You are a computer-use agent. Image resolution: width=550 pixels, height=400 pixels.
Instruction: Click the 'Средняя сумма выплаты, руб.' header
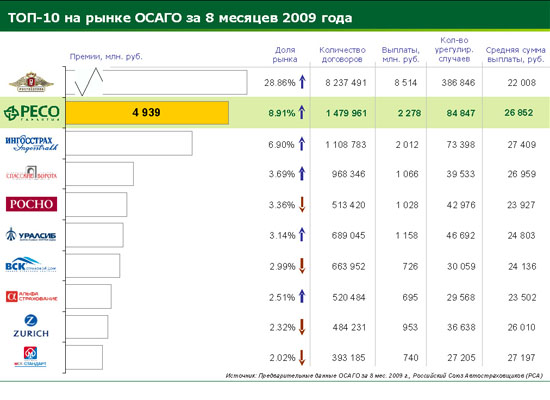pos(516,55)
